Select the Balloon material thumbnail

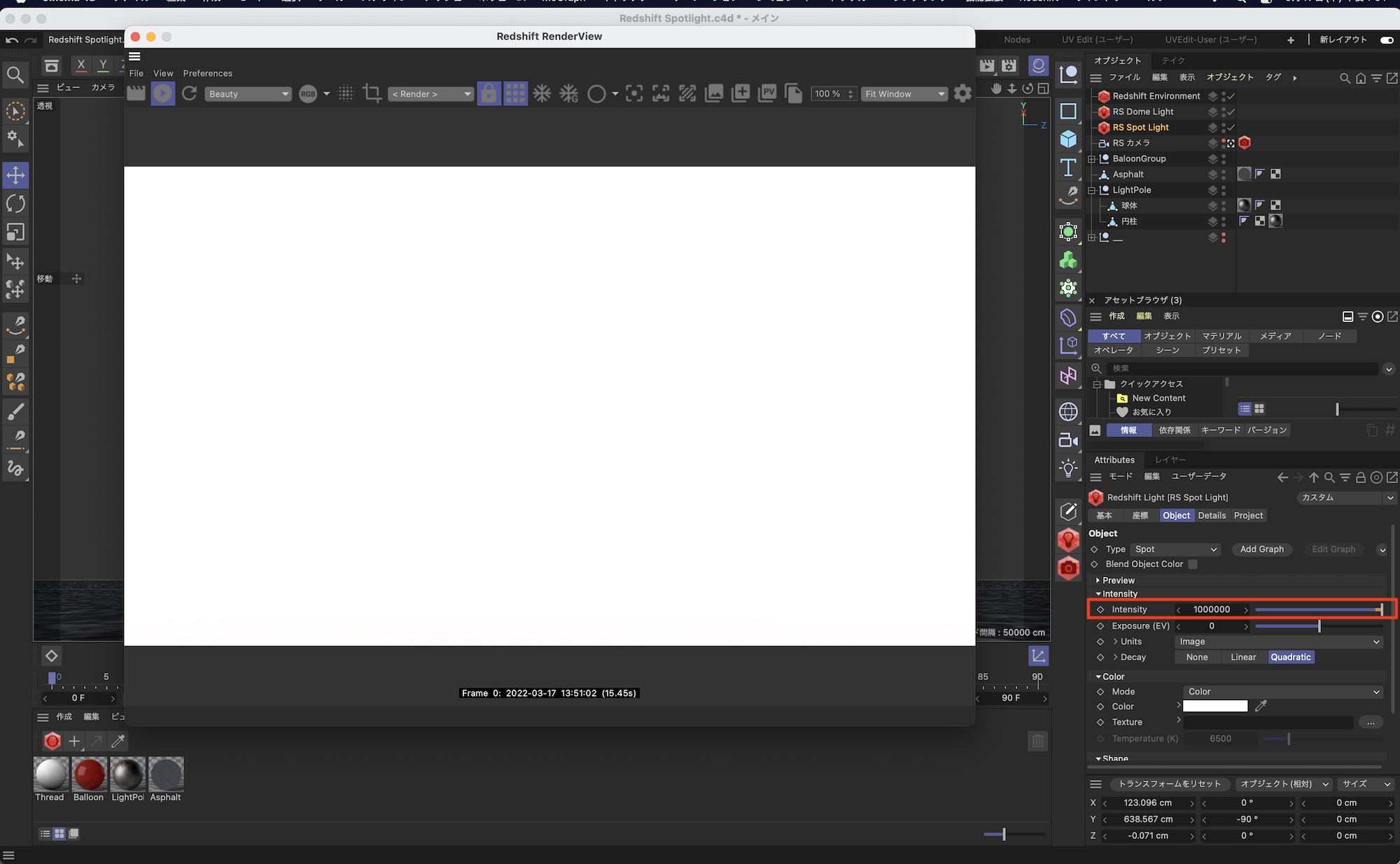pos(89,775)
